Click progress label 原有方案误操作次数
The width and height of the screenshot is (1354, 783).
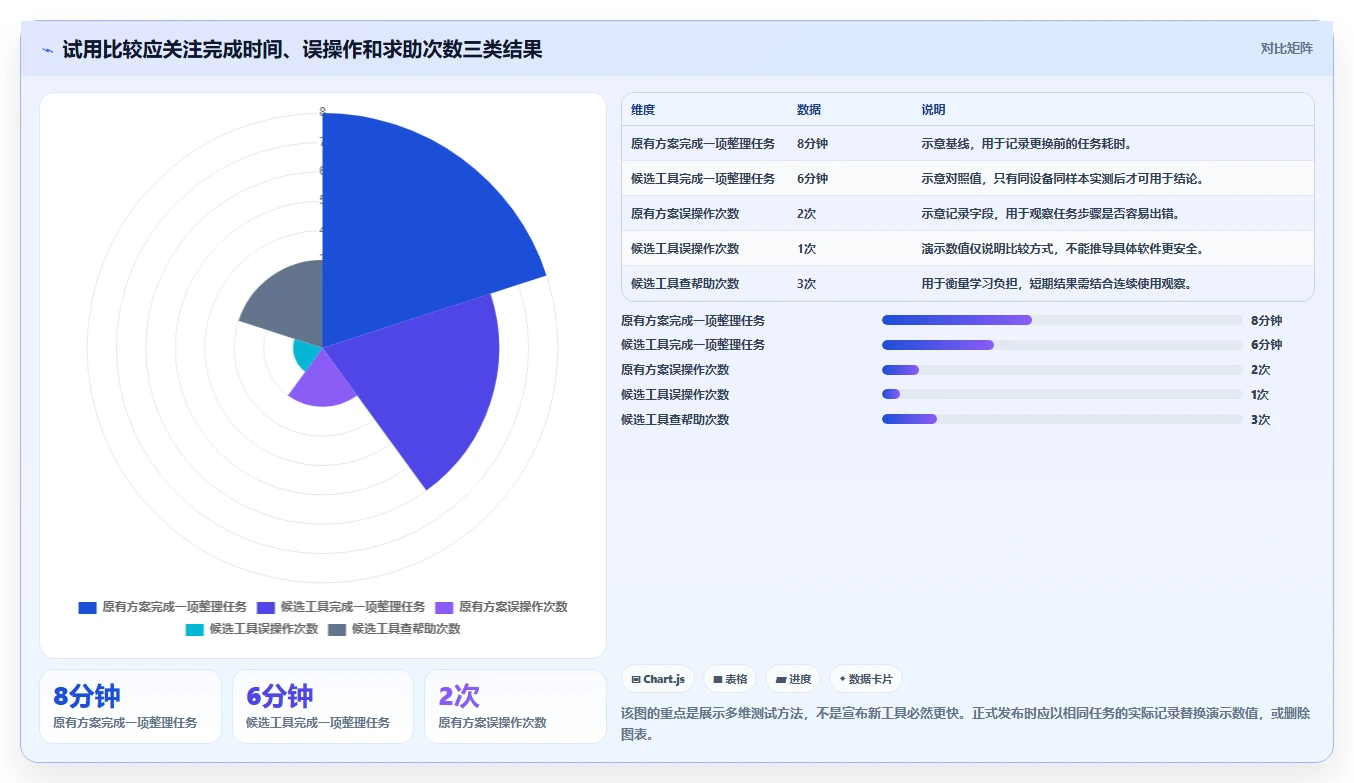[675, 370]
